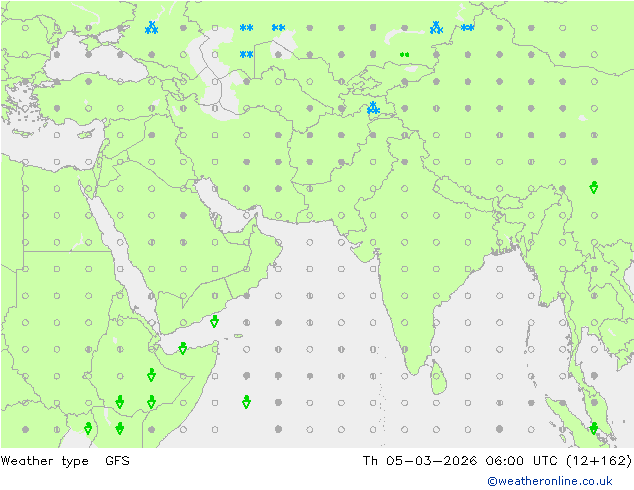The height and width of the screenshot is (490, 634).
Task: Click the double-snowflake symbol just east of the Caspian Sea
Action: [x=246, y=54]
